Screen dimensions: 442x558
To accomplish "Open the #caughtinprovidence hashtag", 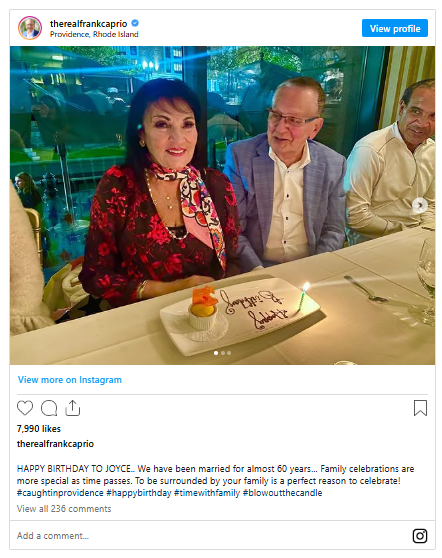I will pos(60,493).
